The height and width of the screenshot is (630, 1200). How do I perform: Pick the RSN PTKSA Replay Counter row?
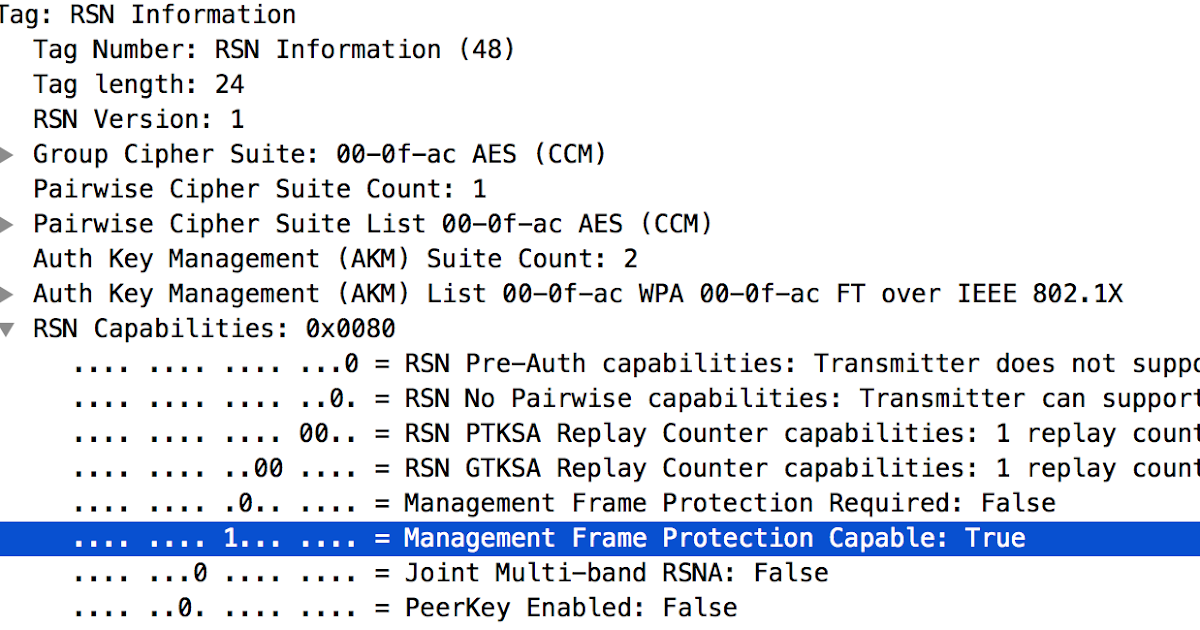700,434
